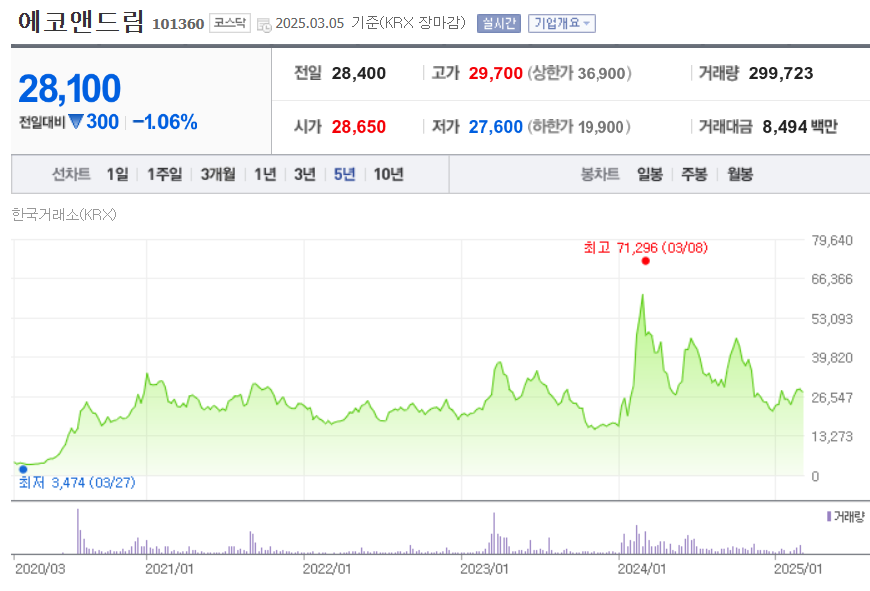Click the down-arrow icon beside 300
Screen dimensions: 870x591
[x=76, y=122]
